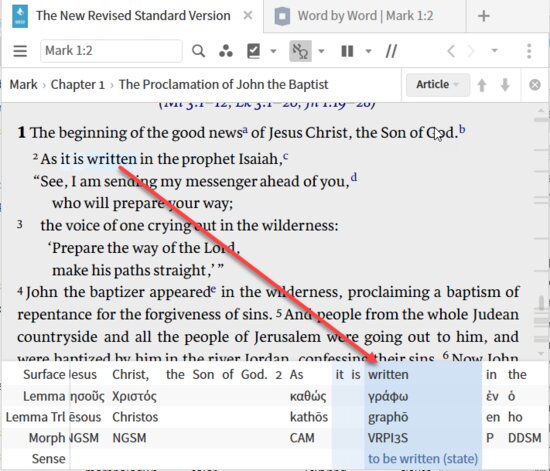Add a new tab with plus icon
The height and width of the screenshot is (471, 550).
click(484, 16)
